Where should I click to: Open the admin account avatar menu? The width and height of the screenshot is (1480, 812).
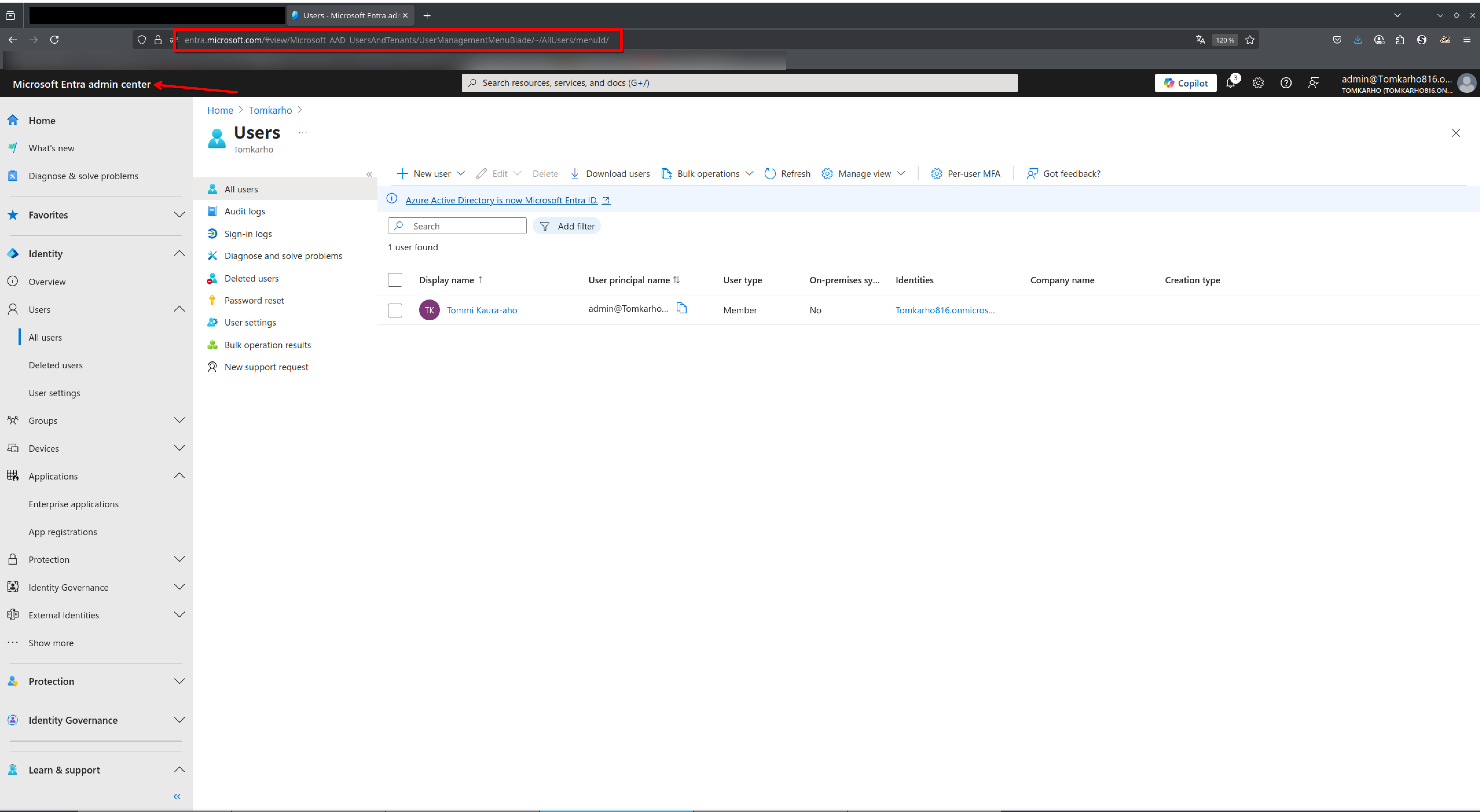click(1466, 83)
